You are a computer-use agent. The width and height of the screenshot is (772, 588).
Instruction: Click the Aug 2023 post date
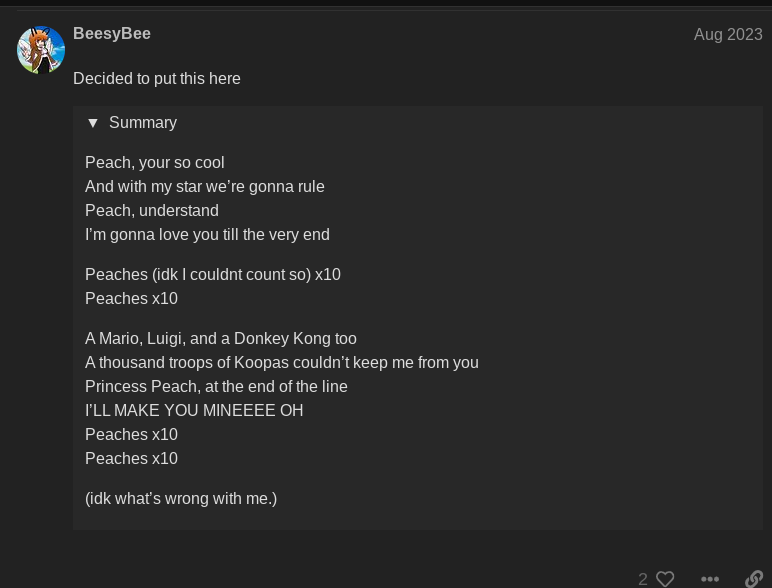coord(728,34)
